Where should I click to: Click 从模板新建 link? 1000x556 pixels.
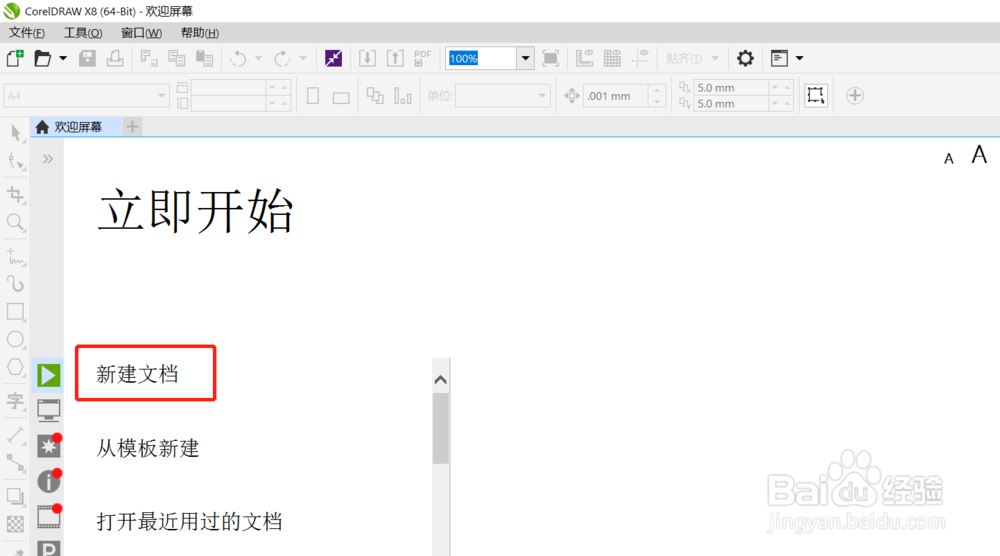147,448
